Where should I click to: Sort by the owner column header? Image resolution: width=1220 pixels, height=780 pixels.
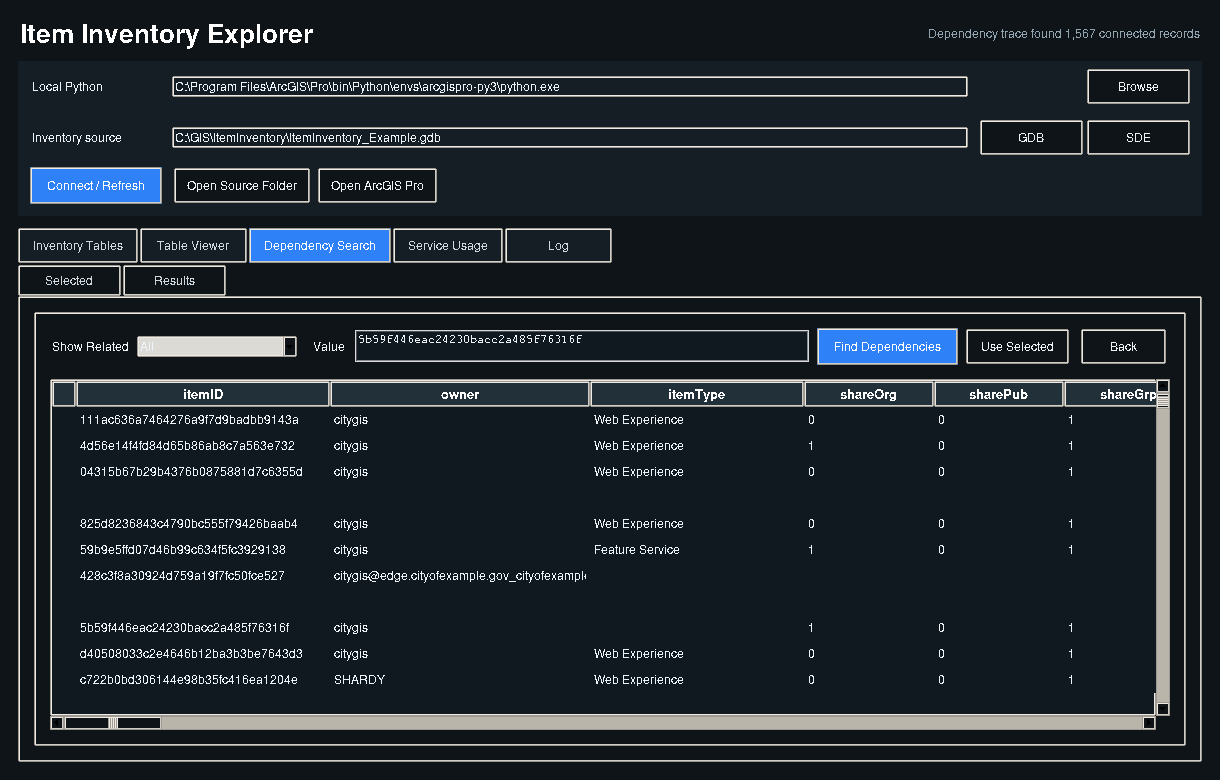pyautogui.click(x=460, y=395)
